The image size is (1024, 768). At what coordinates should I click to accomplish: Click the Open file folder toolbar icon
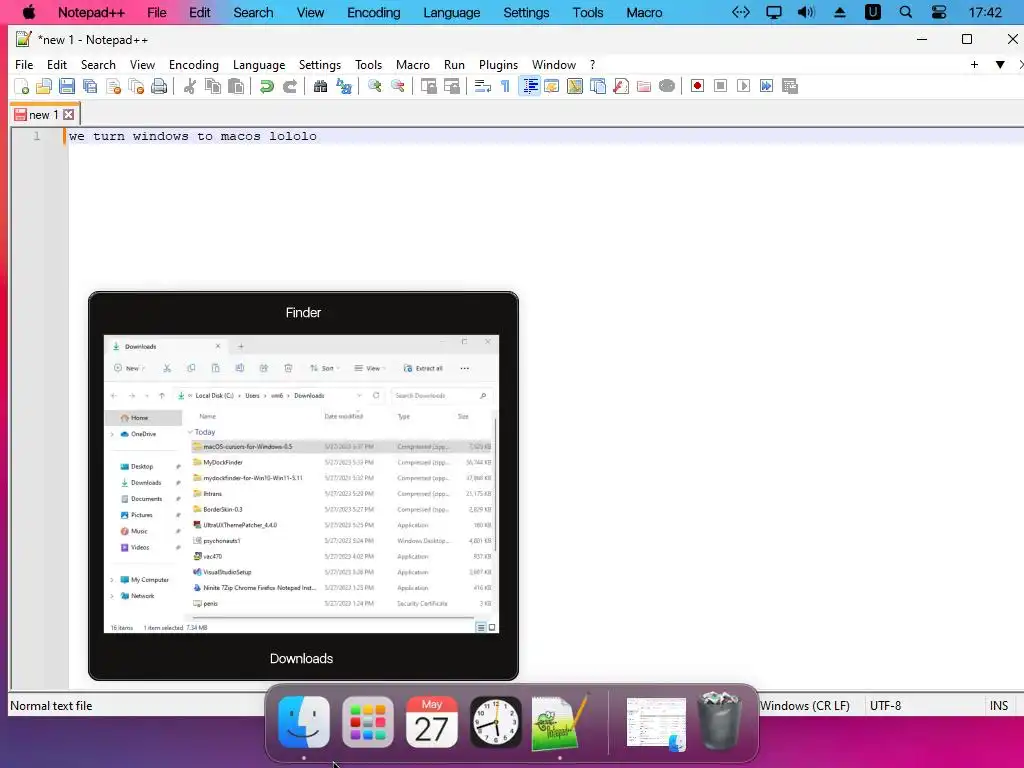(44, 86)
